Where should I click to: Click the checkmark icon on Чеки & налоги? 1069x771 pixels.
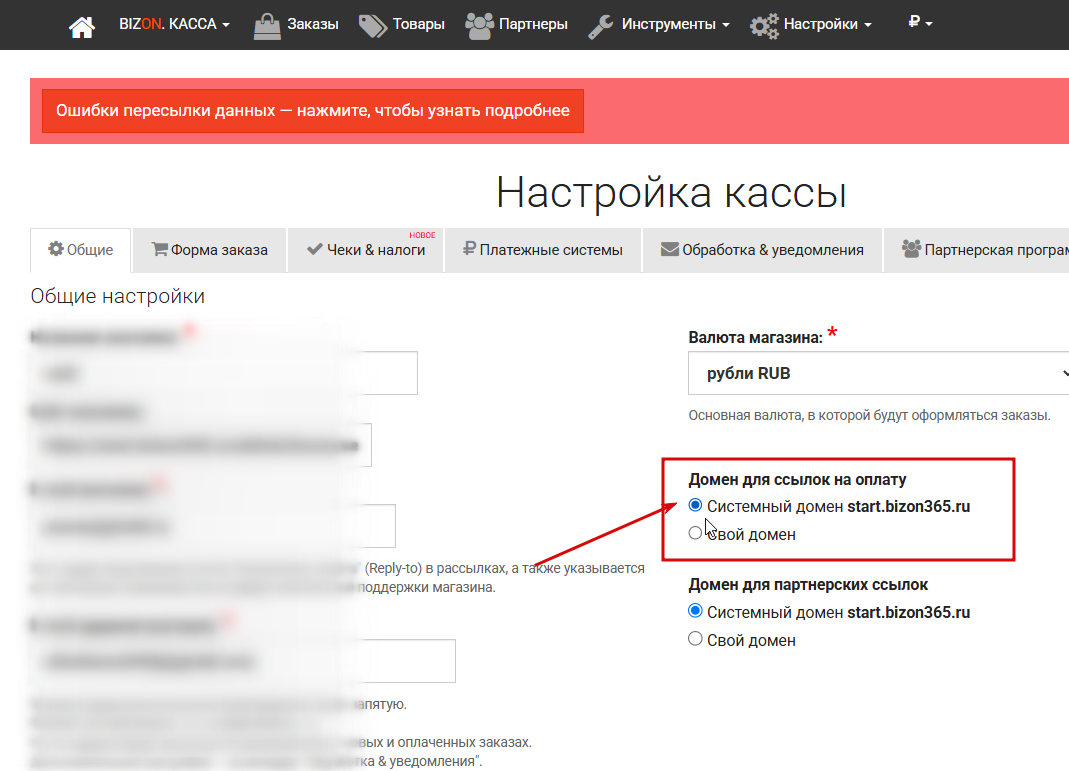click(314, 250)
